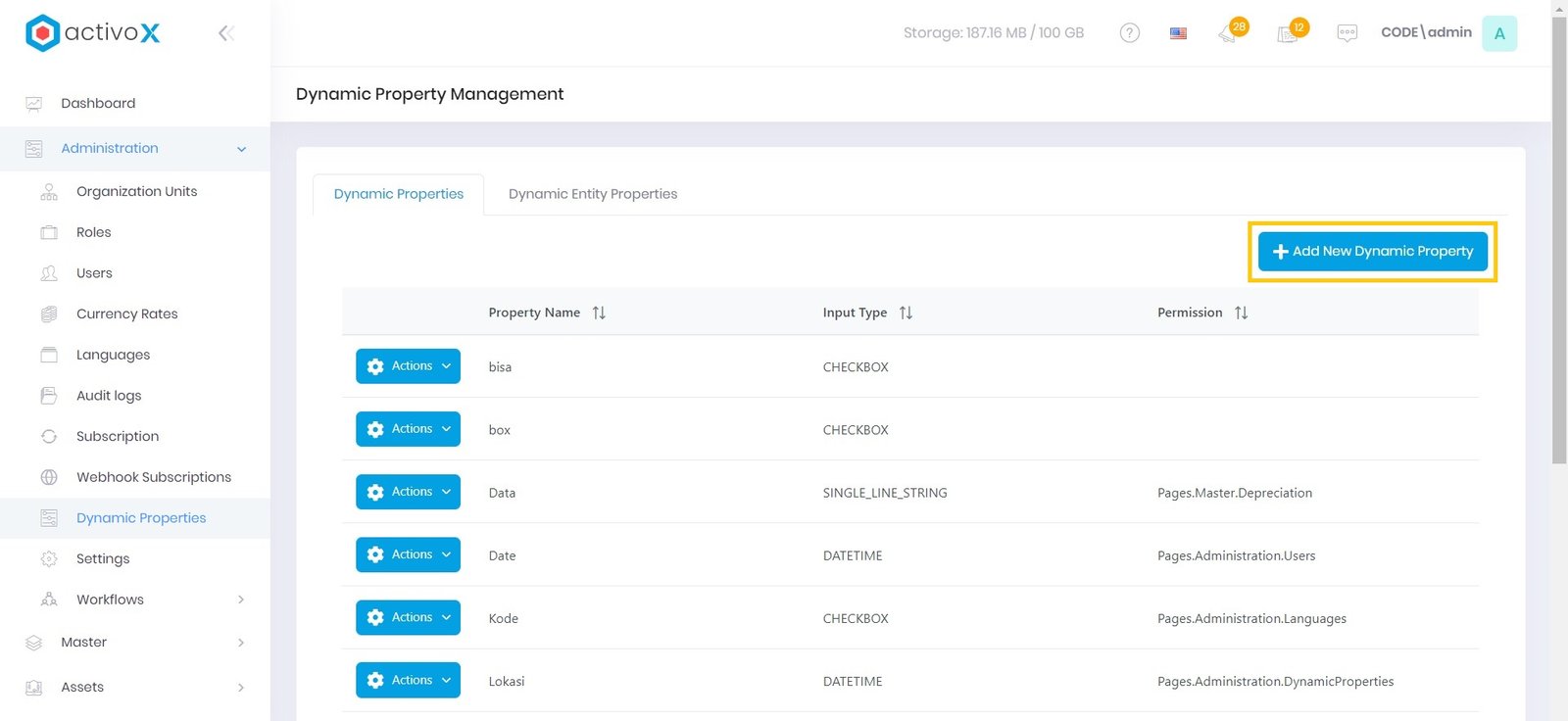Open Actions dropdown for Kode row
The image size is (1568, 721).
408,617
